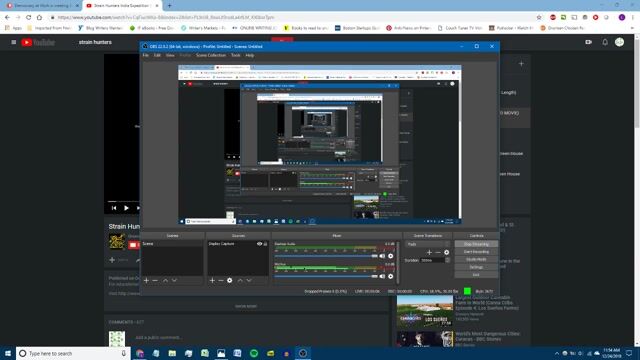The height and width of the screenshot is (360, 640).
Task: Move the scene up with the Scenes up arrow
Action: (x=165, y=280)
